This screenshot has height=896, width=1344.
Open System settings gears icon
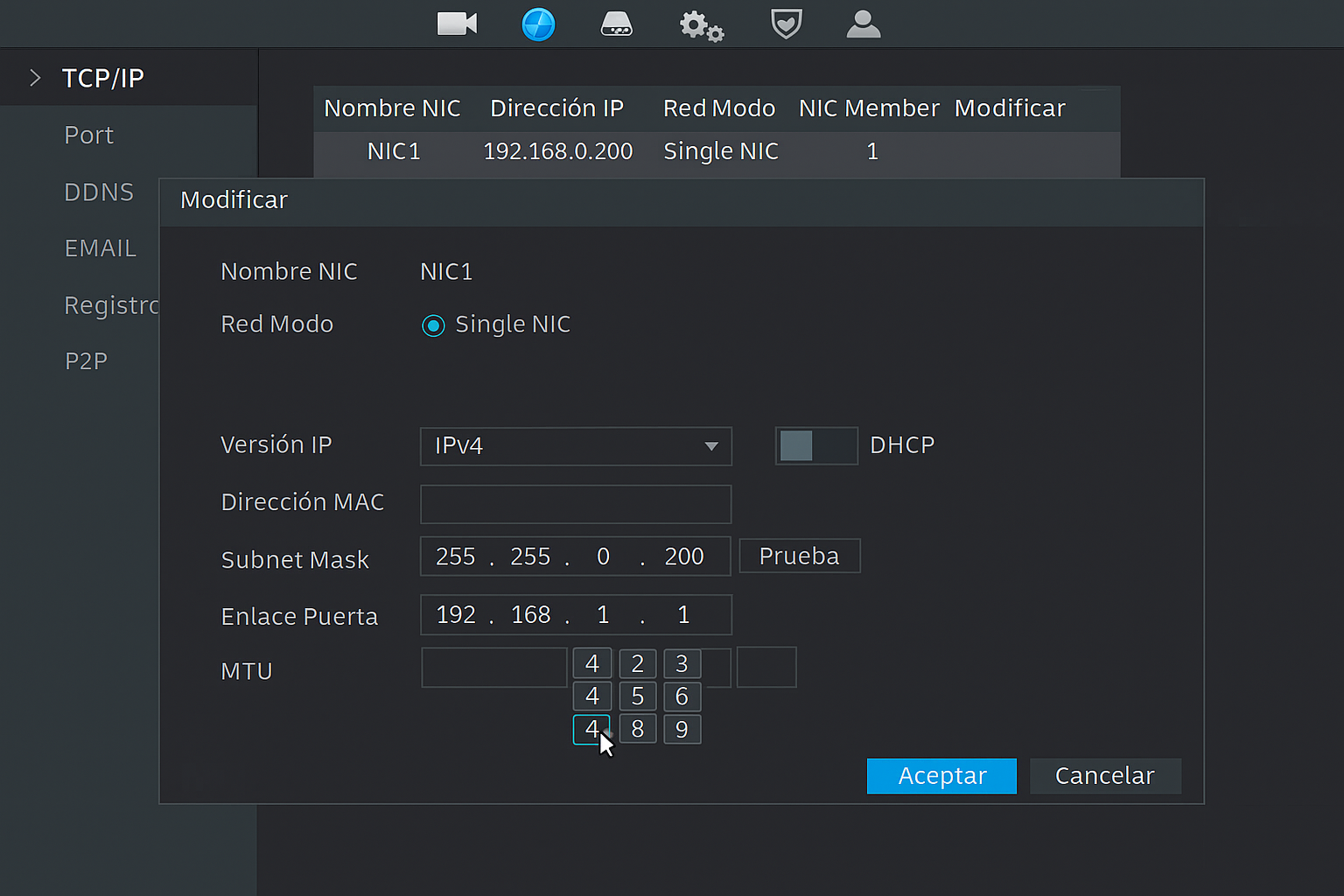click(x=701, y=25)
